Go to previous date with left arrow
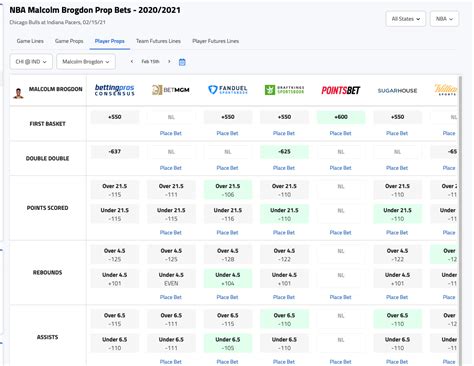This screenshot has height=366, width=474. pos(132,61)
